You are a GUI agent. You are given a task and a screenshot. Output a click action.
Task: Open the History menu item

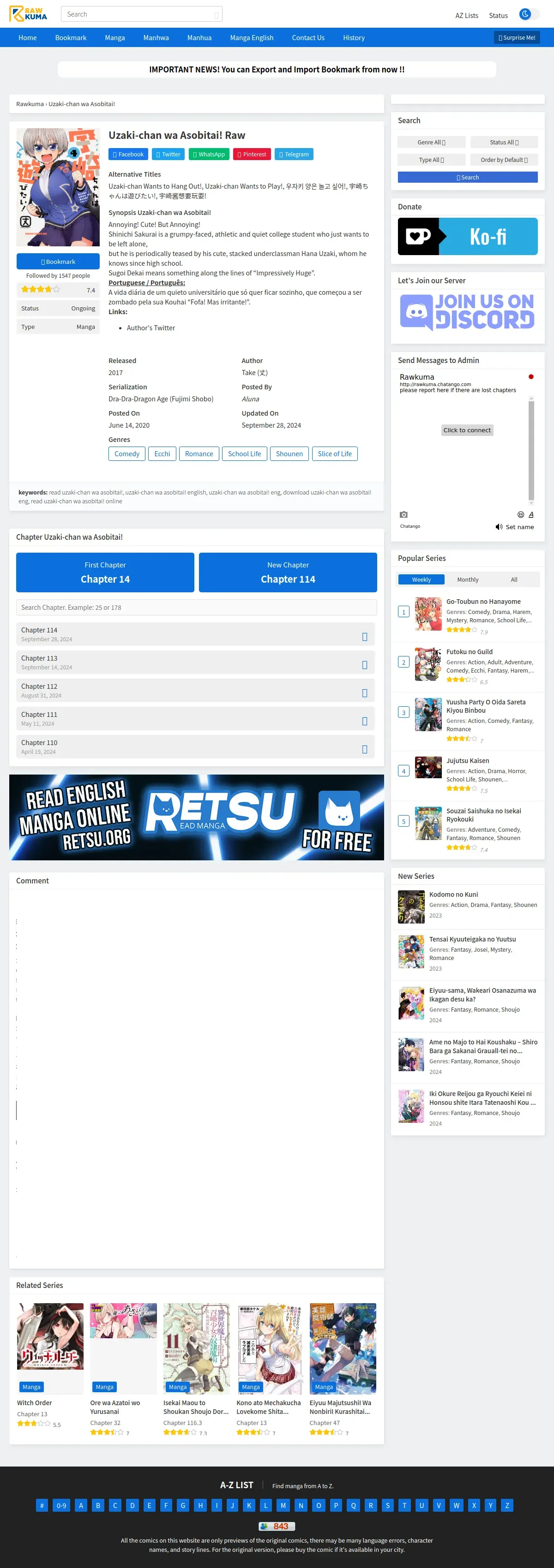[x=354, y=38]
